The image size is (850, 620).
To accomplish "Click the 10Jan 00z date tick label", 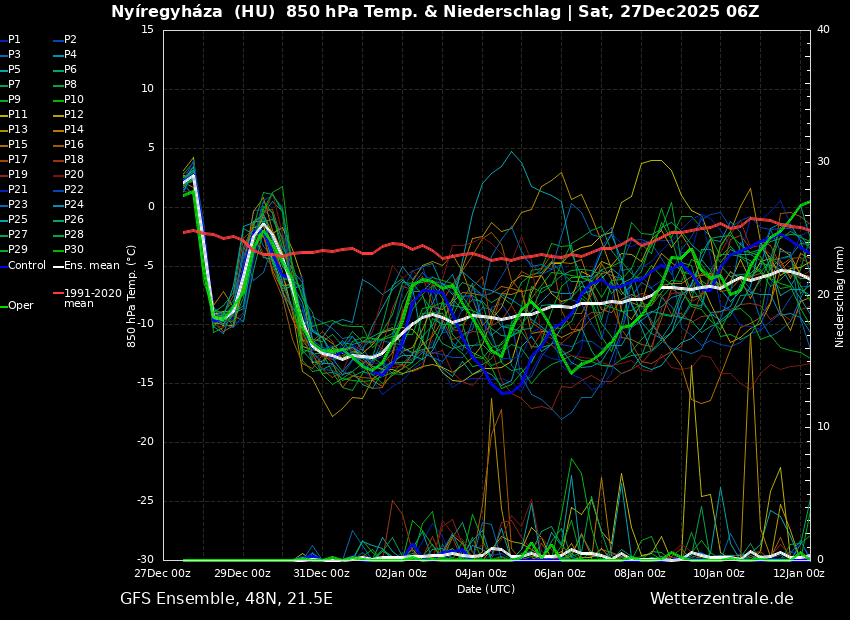I will pos(718,574).
